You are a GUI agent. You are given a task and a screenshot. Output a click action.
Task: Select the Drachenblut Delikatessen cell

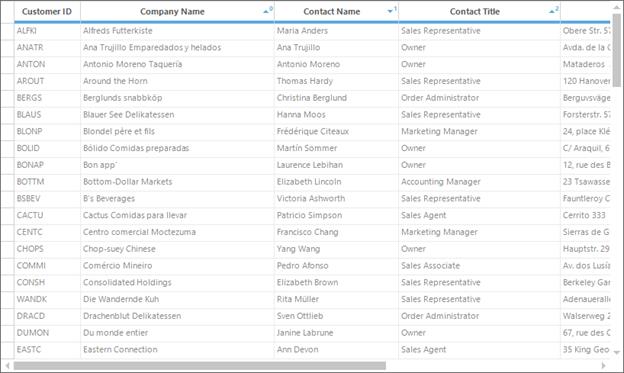(177, 316)
